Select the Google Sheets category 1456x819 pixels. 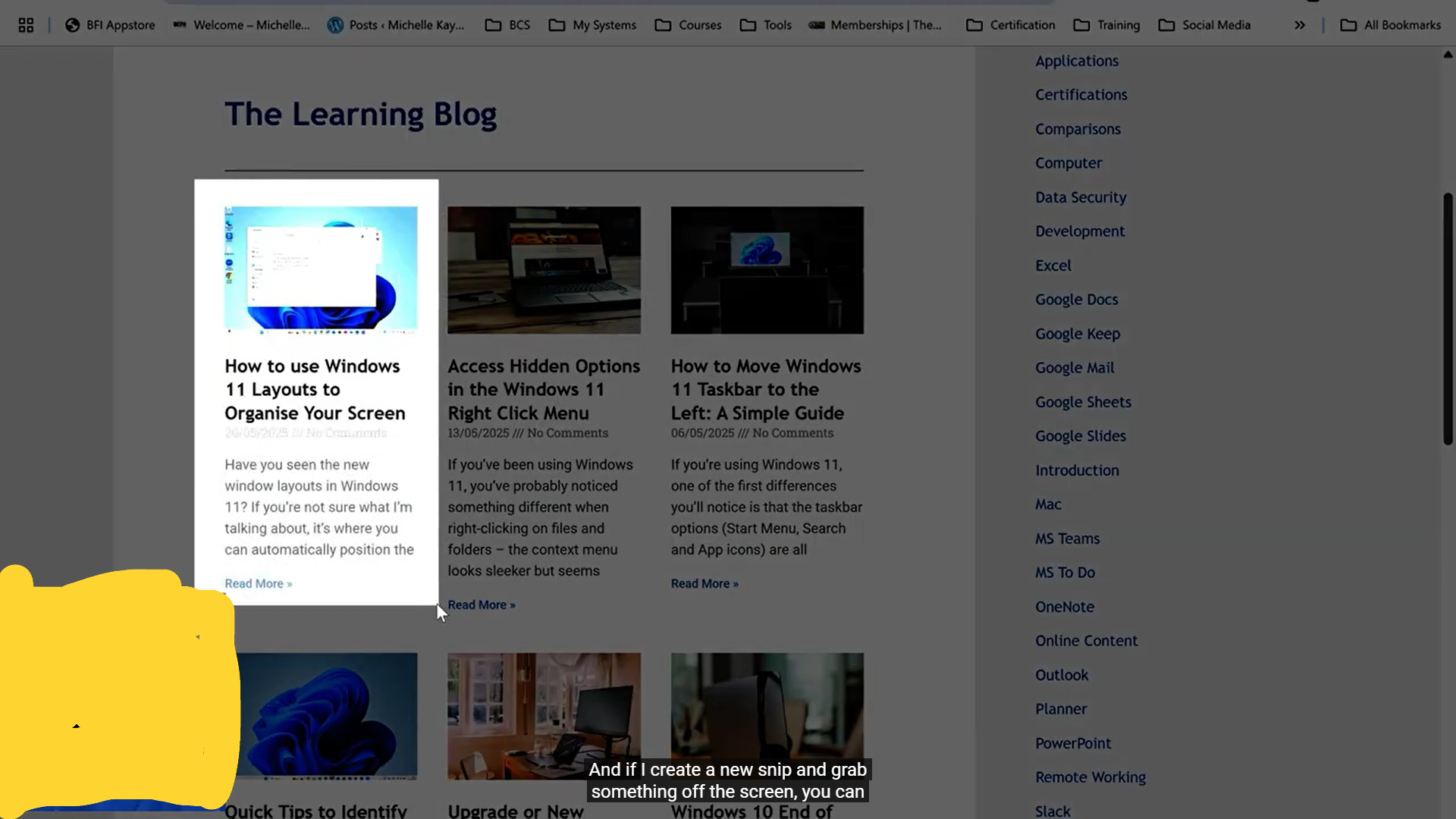(x=1083, y=402)
